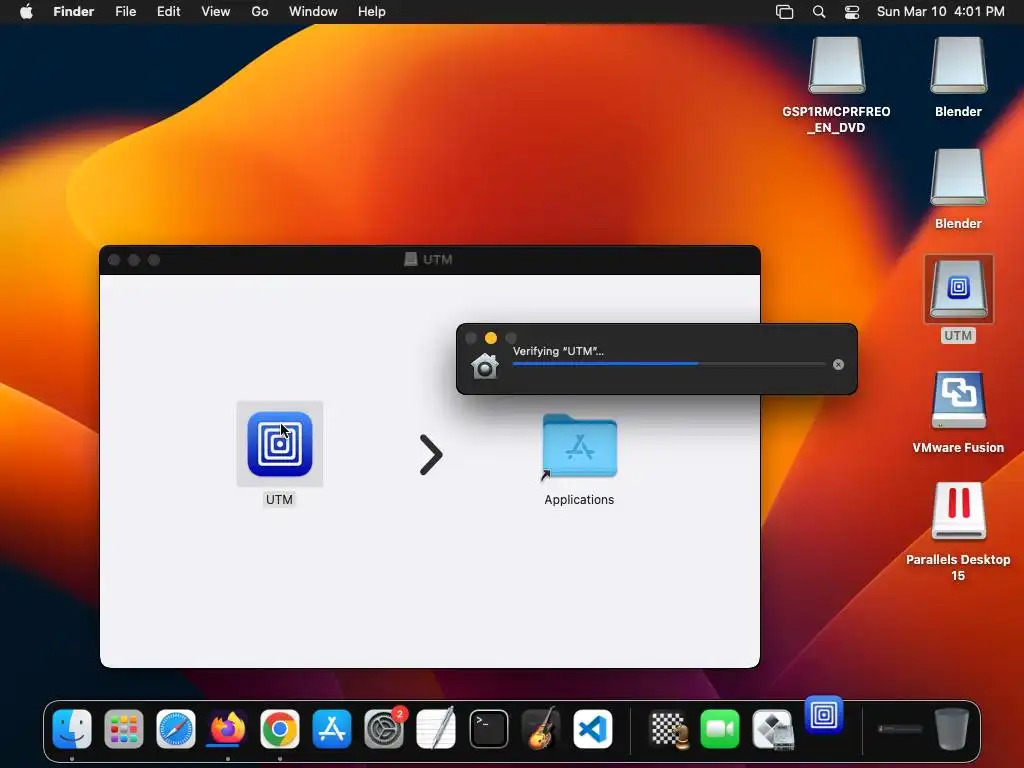Open the Apple menu

point(26,12)
